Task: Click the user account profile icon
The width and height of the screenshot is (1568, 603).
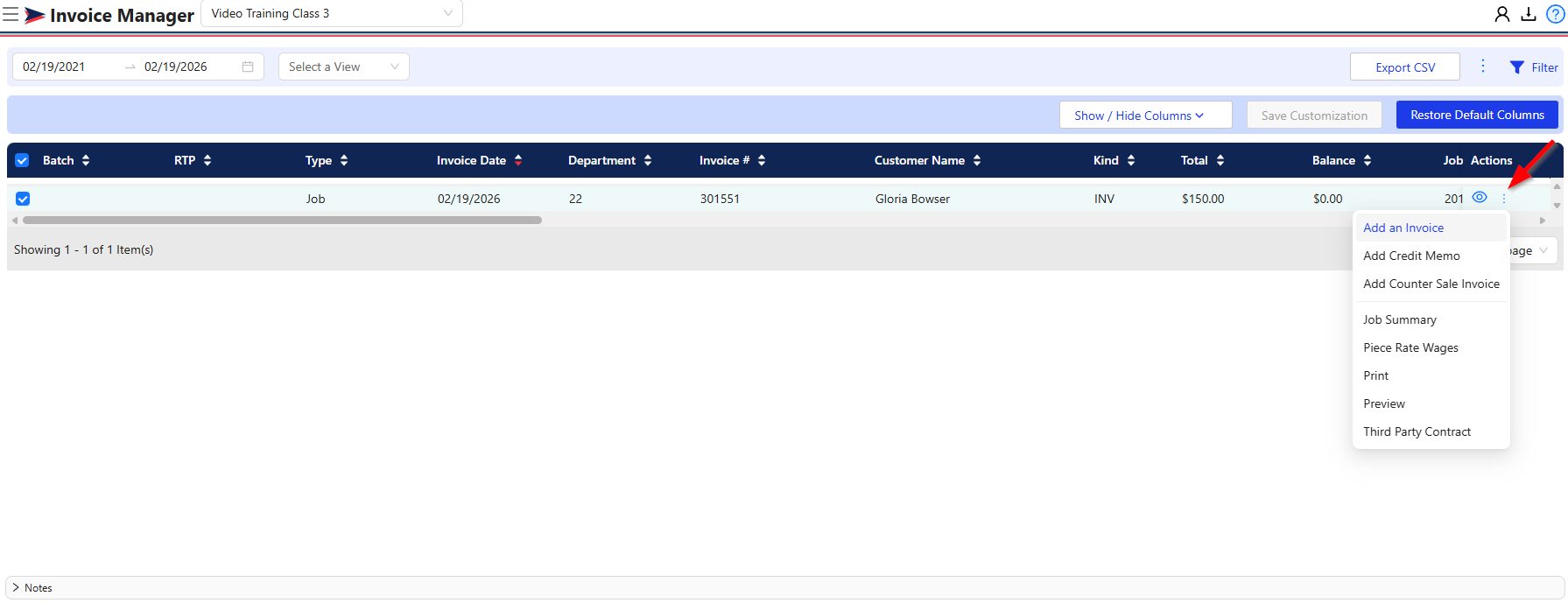Action: [x=1501, y=14]
